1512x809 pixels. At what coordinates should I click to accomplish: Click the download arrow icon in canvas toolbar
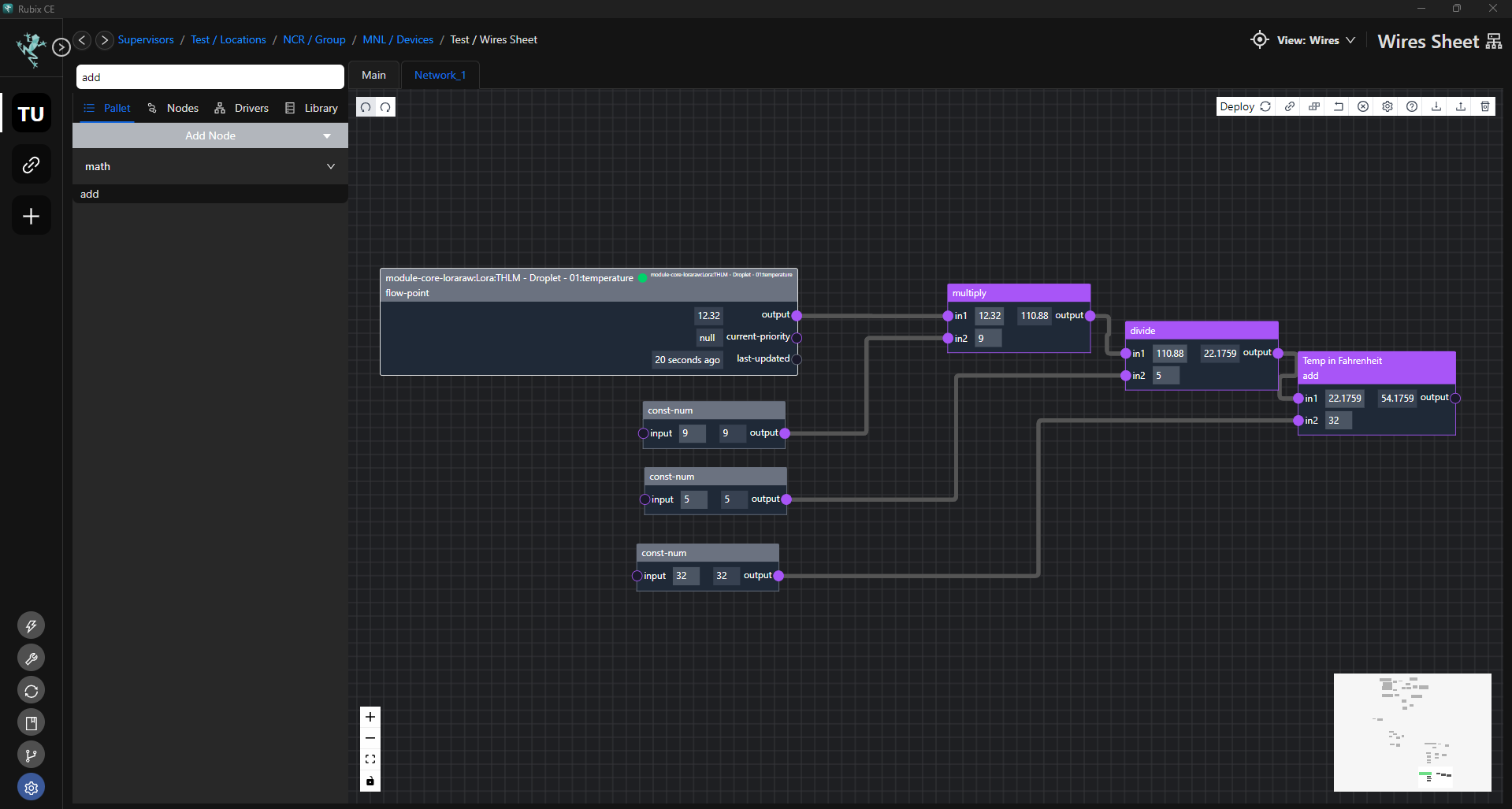pos(1436,106)
